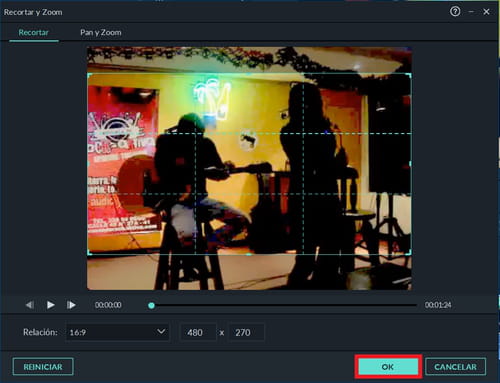The width and height of the screenshot is (500, 383).
Task: Confirm the crop with OK
Action: click(x=388, y=367)
